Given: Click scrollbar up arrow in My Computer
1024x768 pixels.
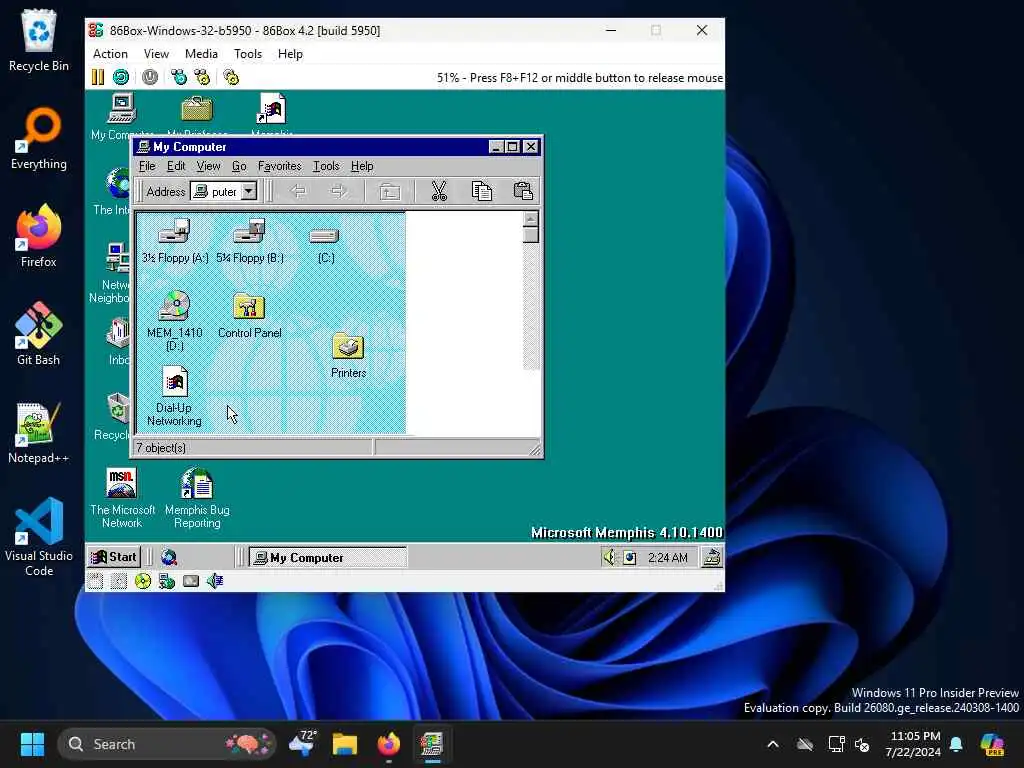Looking at the screenshot, I should [531, 219].
